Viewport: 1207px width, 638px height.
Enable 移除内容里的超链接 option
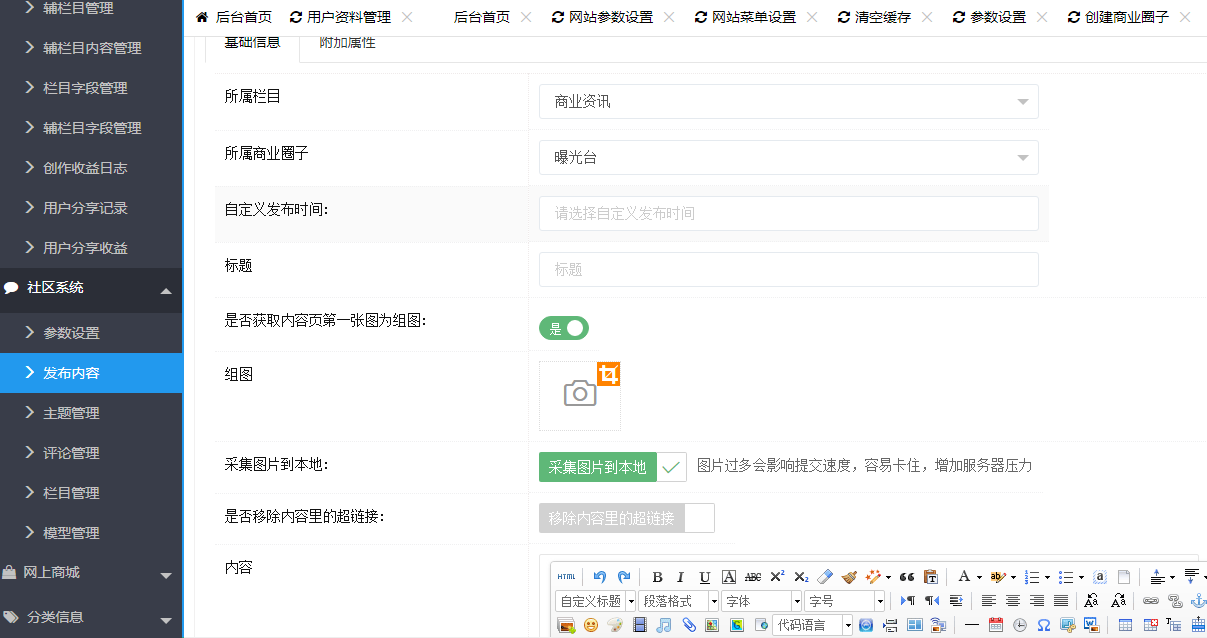626,518
